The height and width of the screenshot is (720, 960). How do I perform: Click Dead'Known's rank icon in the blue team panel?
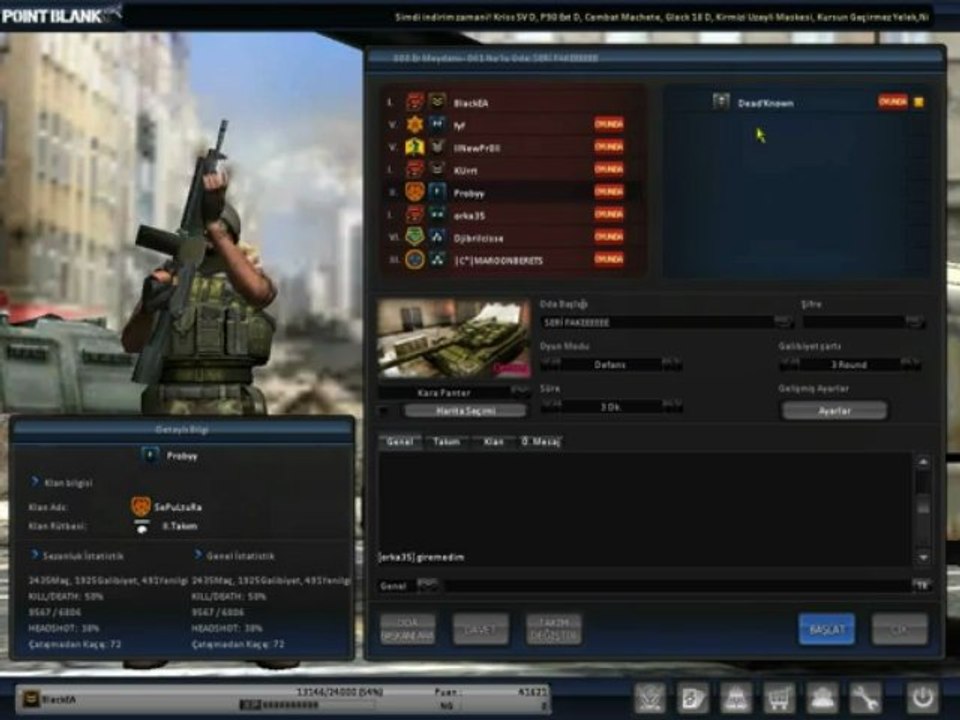pos(721,102)
